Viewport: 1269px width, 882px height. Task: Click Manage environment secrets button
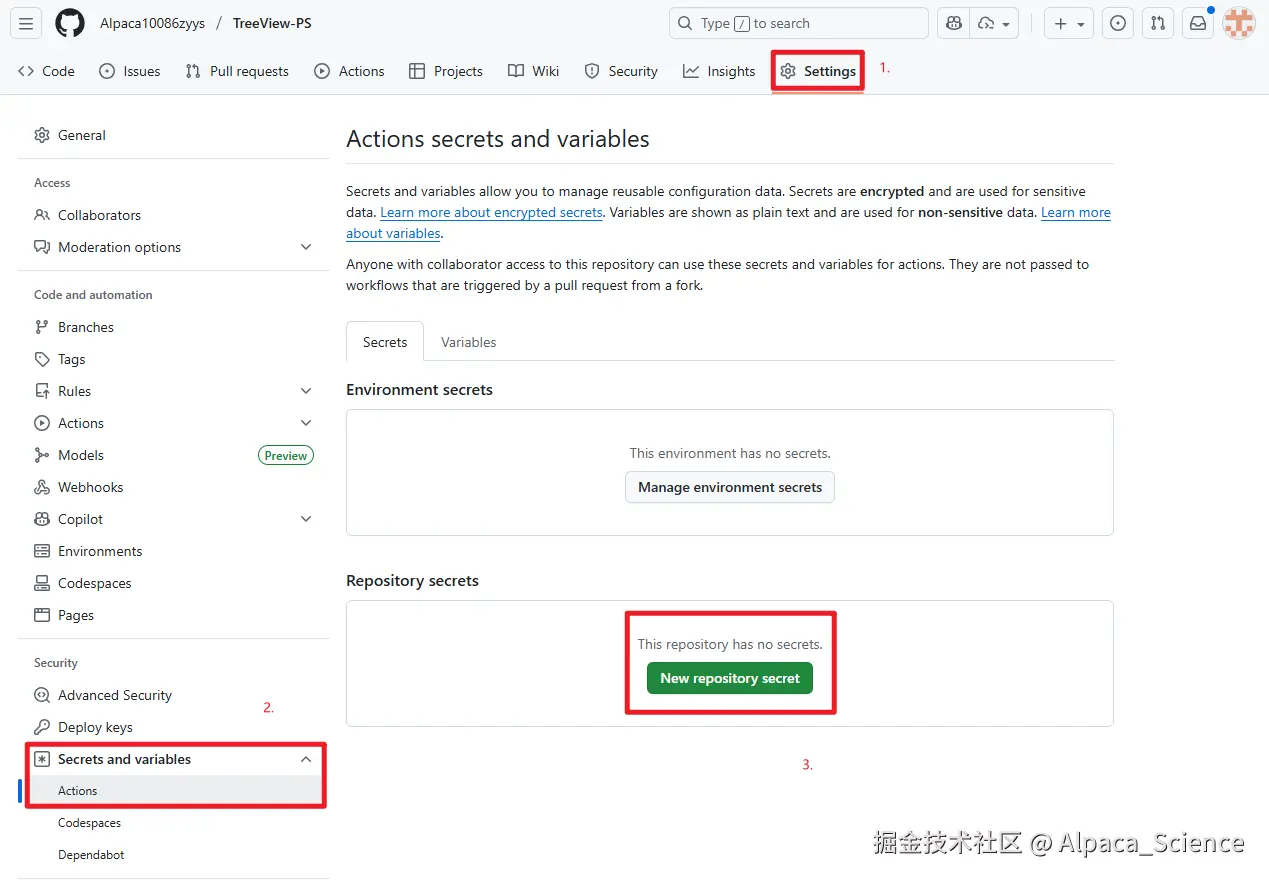[730, 487]
